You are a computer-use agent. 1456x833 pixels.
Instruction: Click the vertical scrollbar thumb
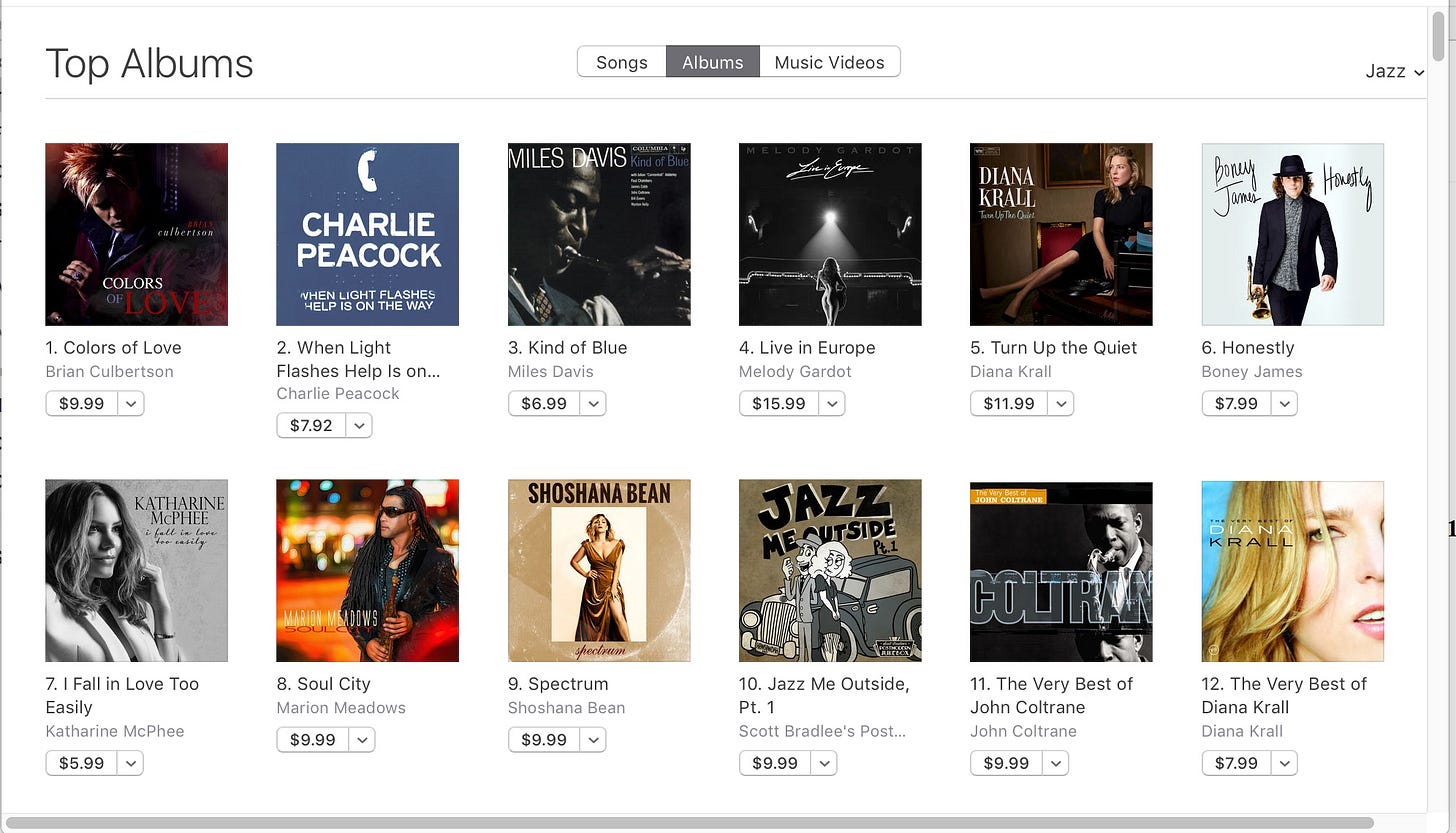pos(1440,35)
